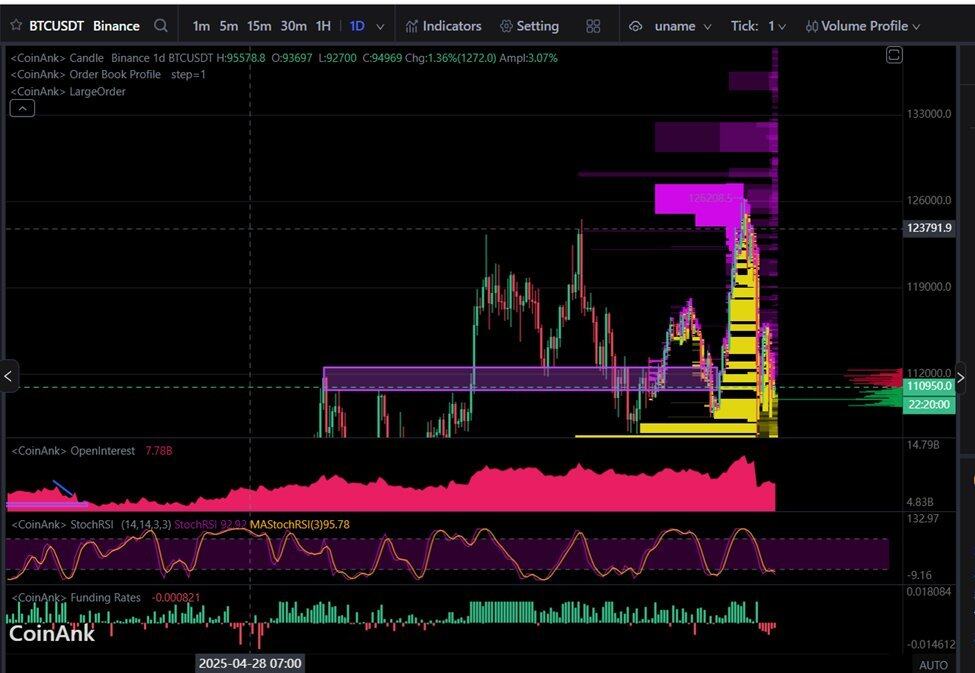Expand the timeframe dropdown next to 1D

[x=380, y=27]
